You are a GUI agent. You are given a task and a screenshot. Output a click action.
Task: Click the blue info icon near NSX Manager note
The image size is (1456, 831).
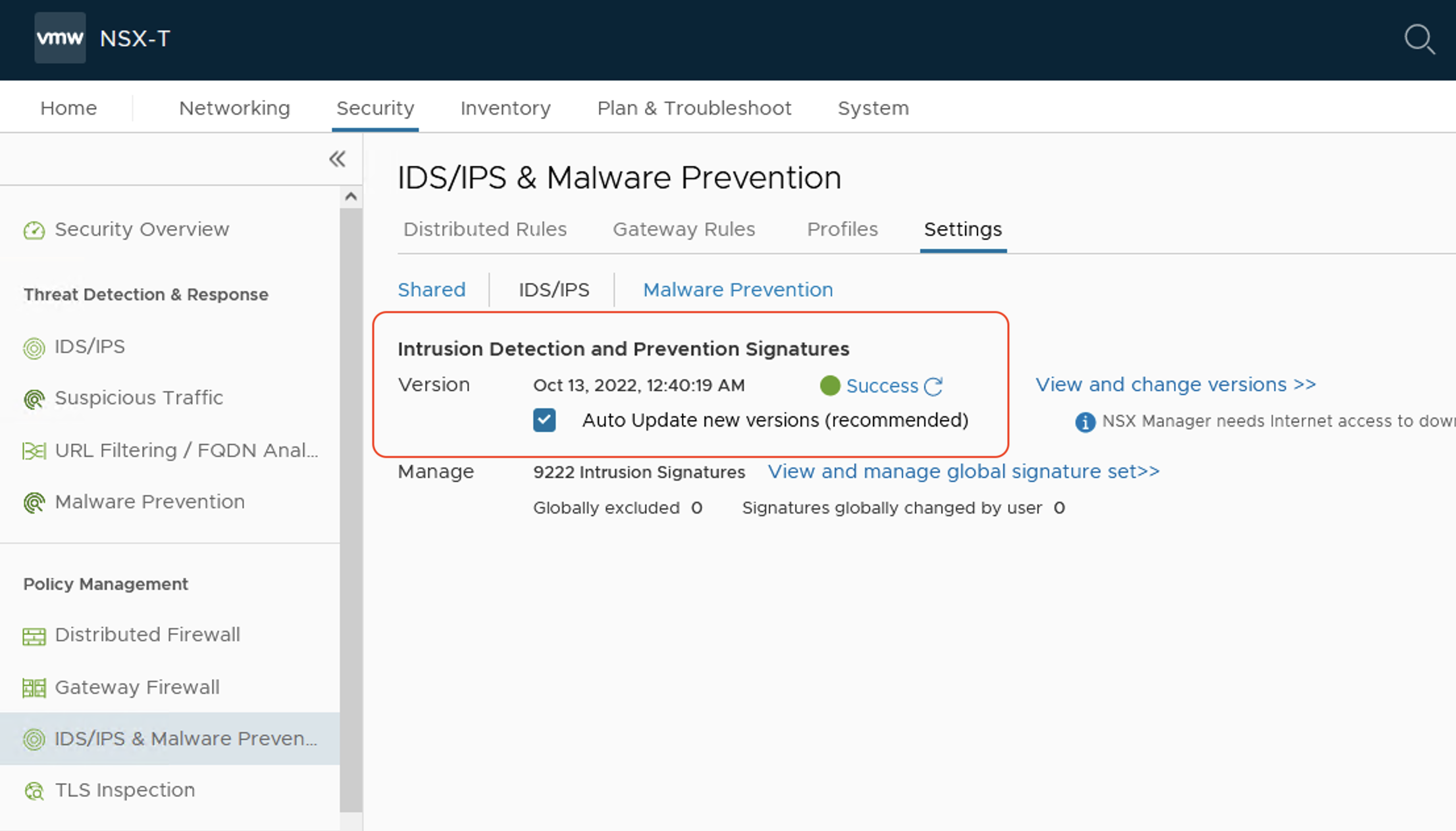[1085, 421]
